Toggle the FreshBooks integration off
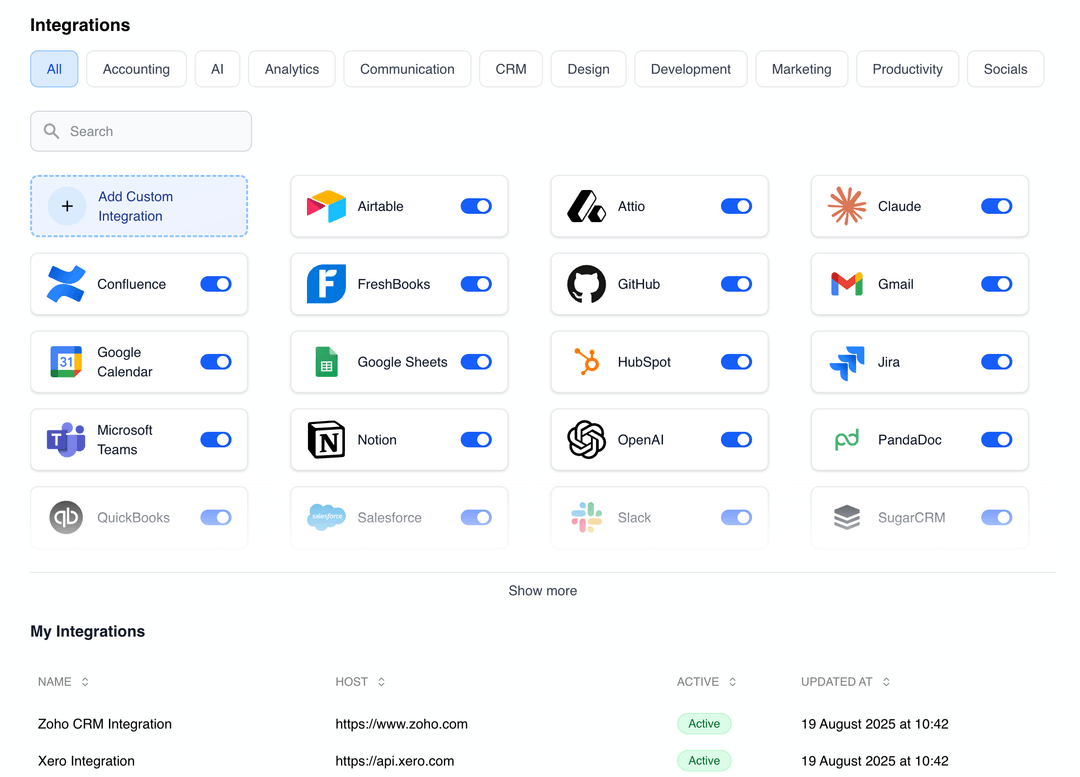Viewport: 1080px width, 777px height. (x=476, y=284)
